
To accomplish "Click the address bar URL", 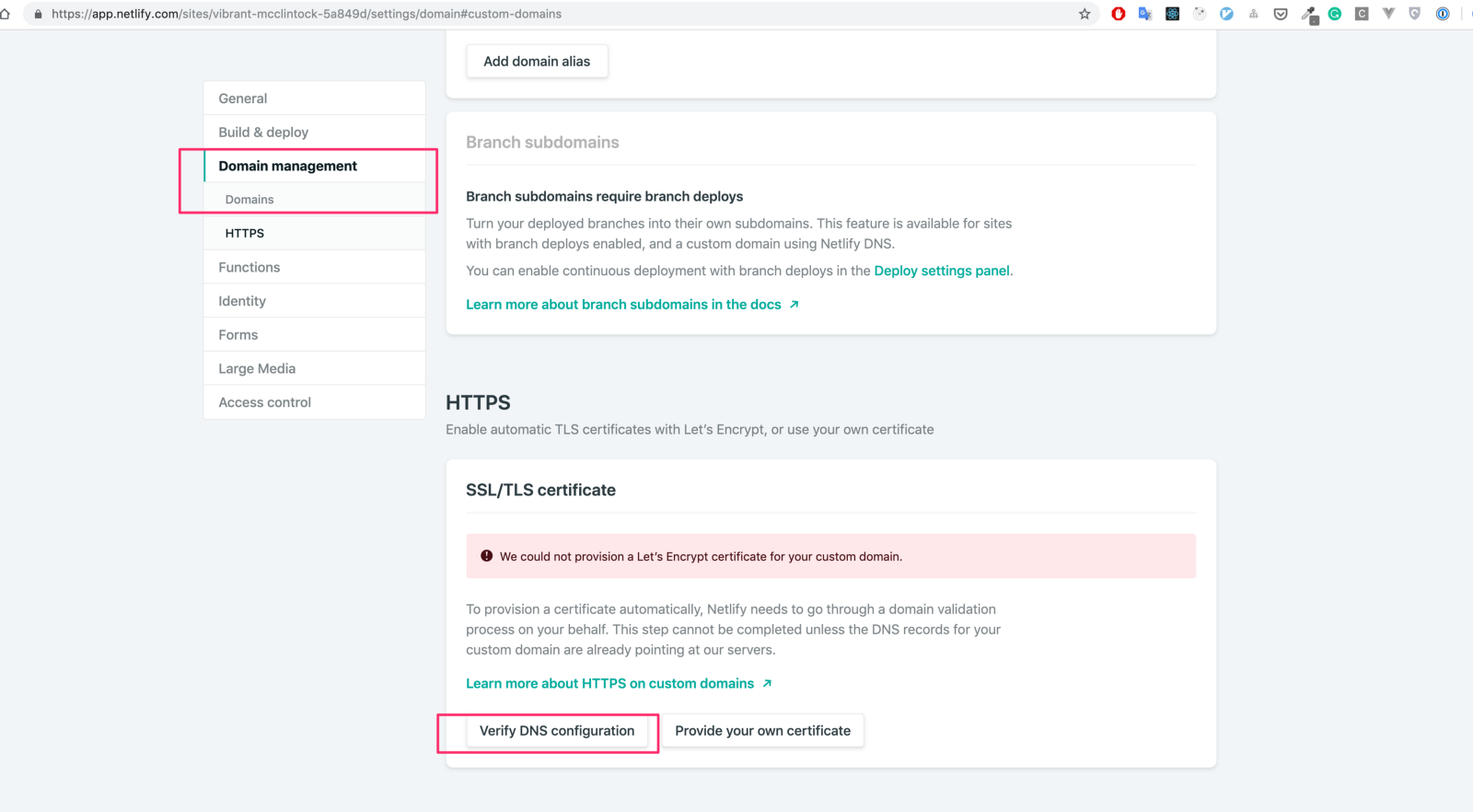I will (307, 14).
